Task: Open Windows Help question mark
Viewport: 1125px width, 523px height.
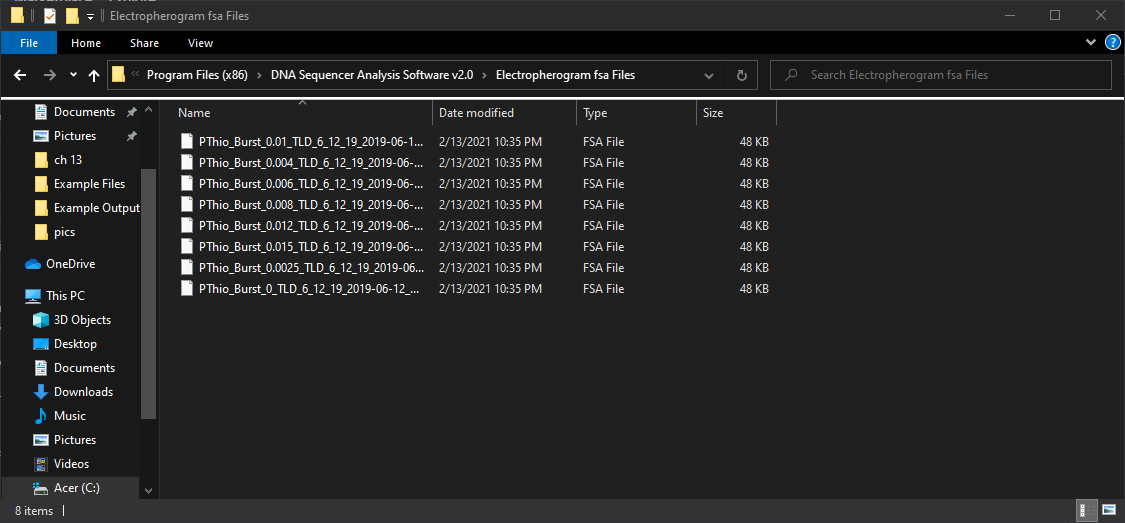Action: click(x=1113, y=42)
